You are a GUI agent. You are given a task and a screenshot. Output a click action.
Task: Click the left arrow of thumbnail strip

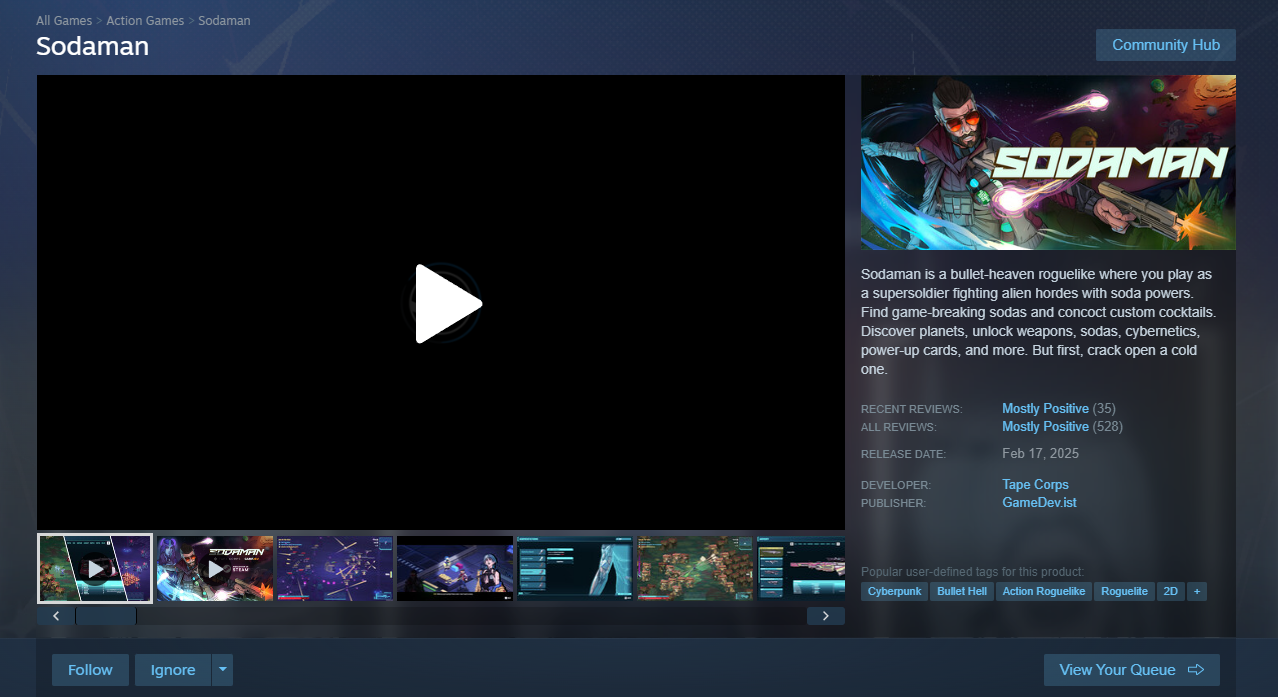56,616
